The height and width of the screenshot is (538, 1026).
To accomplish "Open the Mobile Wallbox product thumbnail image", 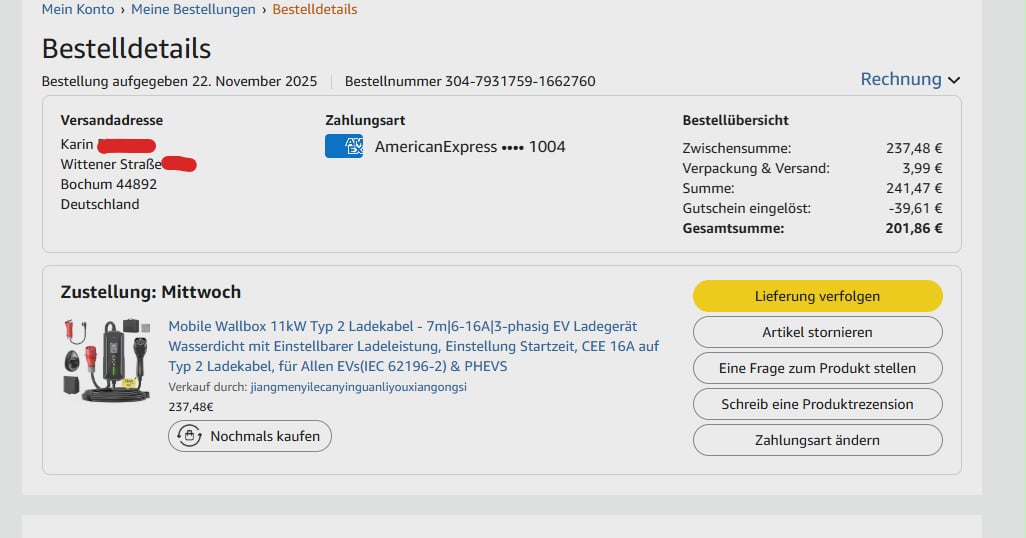I will [105, 359].
